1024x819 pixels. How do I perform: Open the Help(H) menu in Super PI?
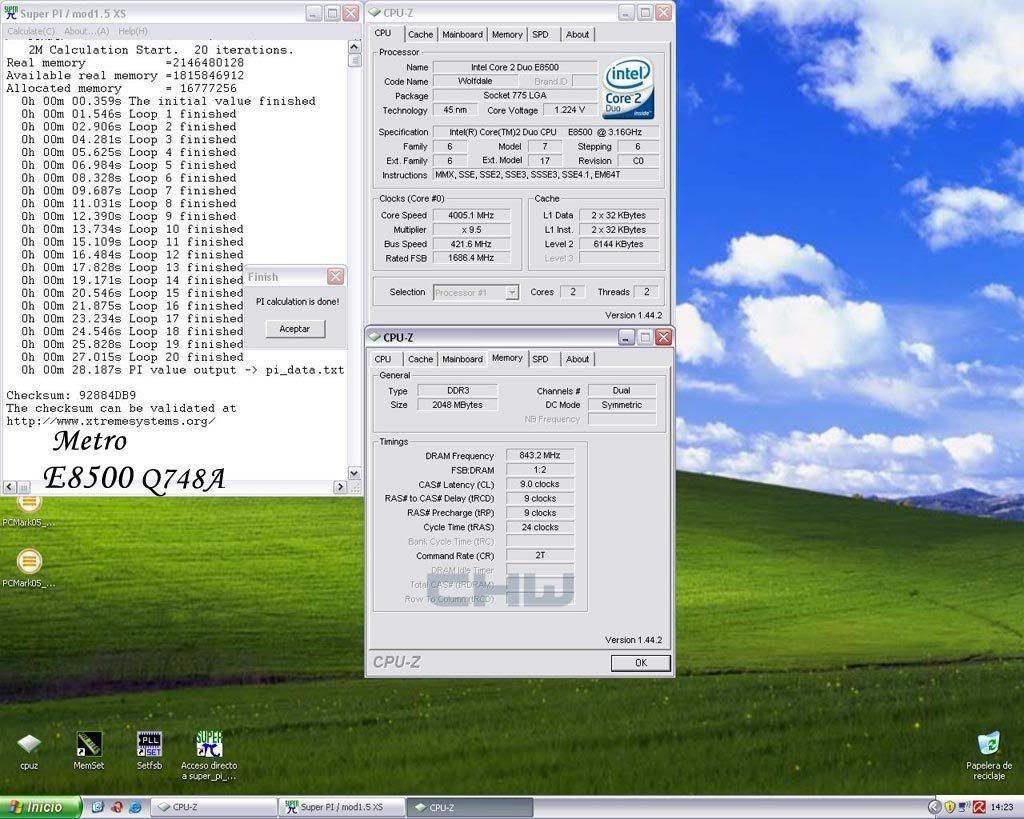[133, 31]
